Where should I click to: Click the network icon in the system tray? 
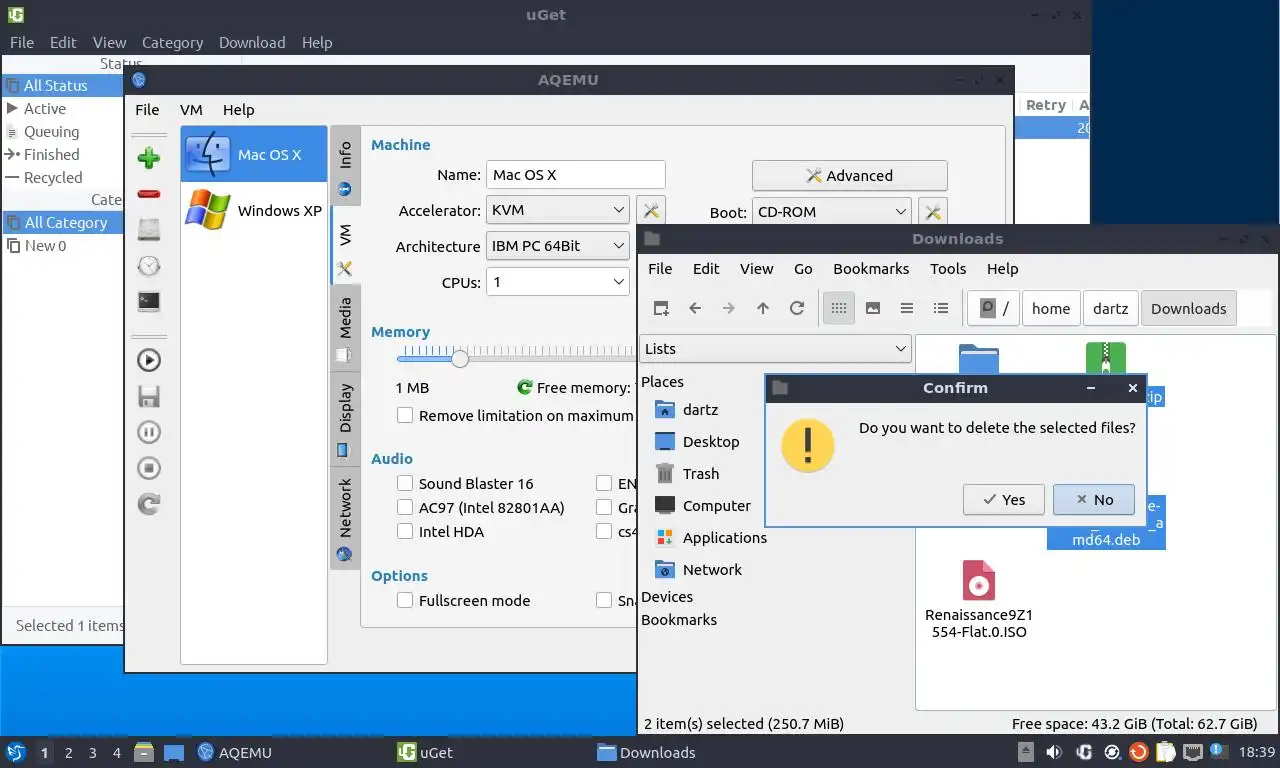(1193, 752)
